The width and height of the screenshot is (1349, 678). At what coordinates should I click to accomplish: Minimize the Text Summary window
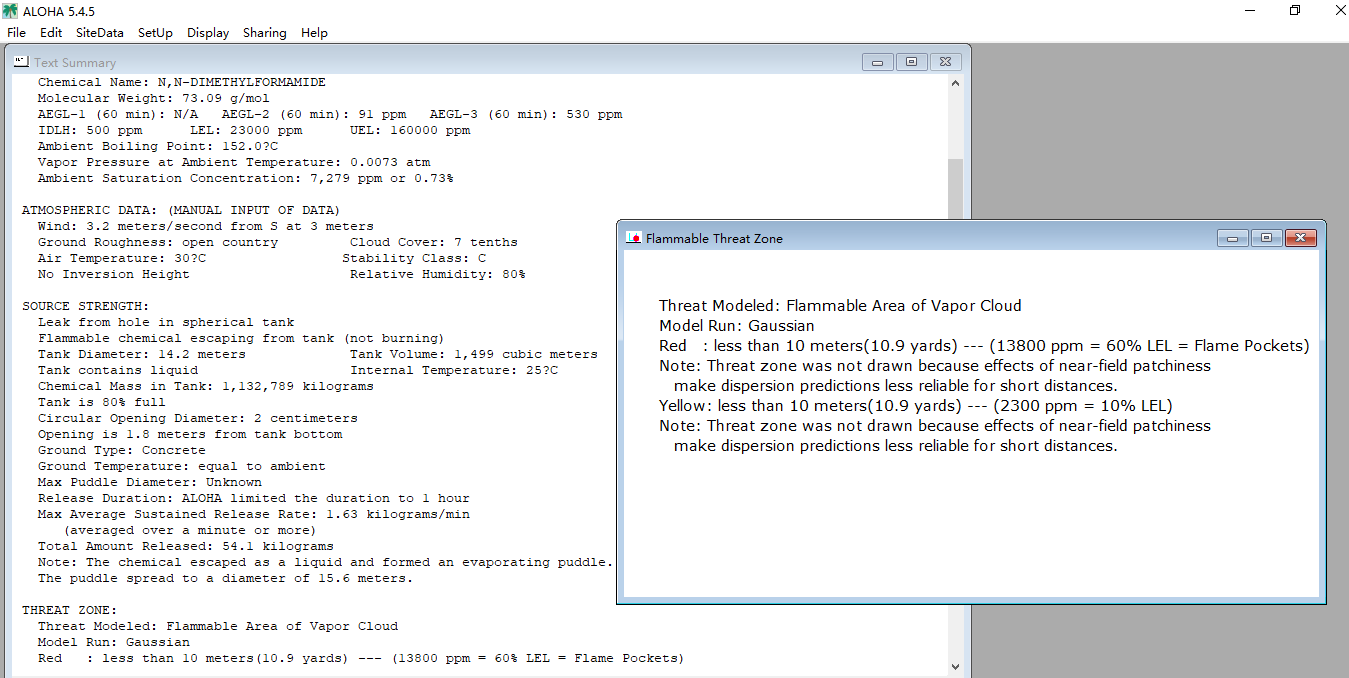tap(877, 62)
